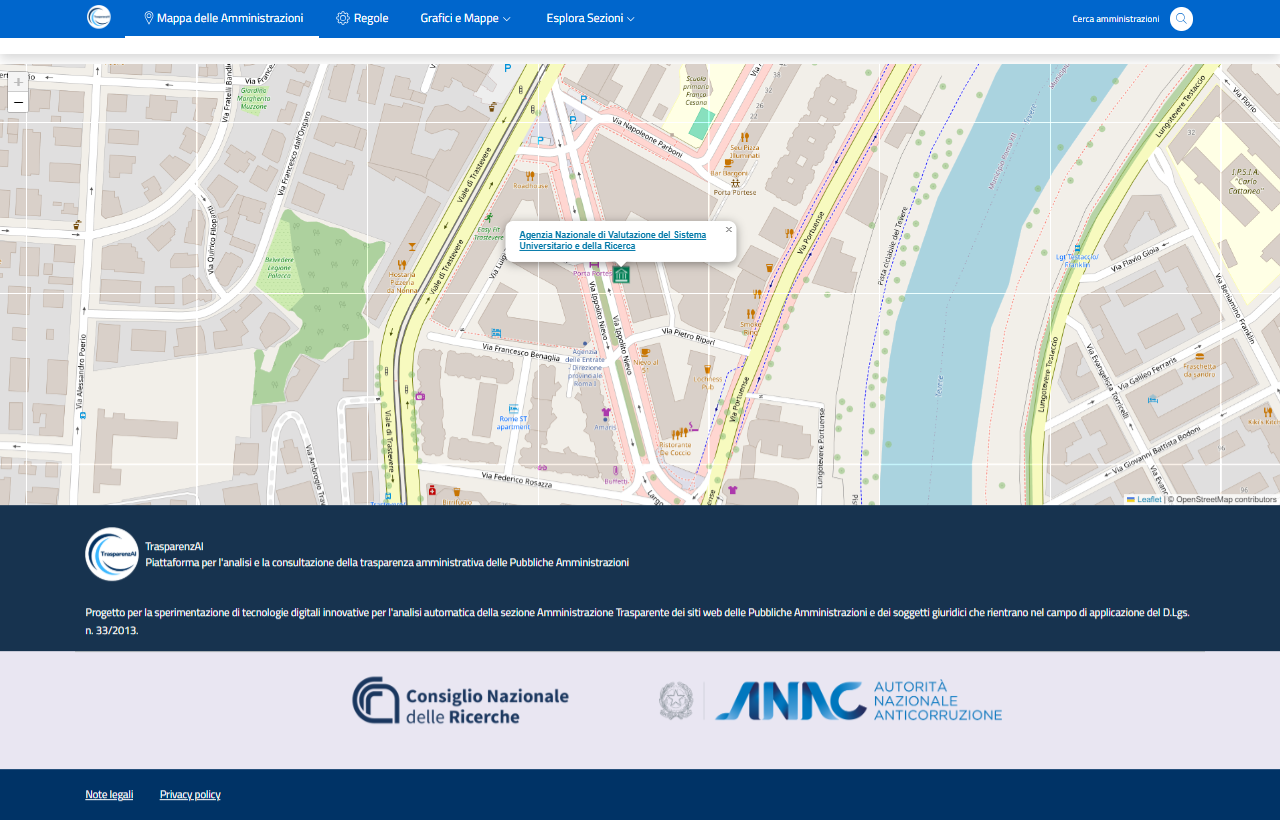The image size is (1280, 820).
Task: Open the Leaflet attribution link
Action: coord(1149,499)
